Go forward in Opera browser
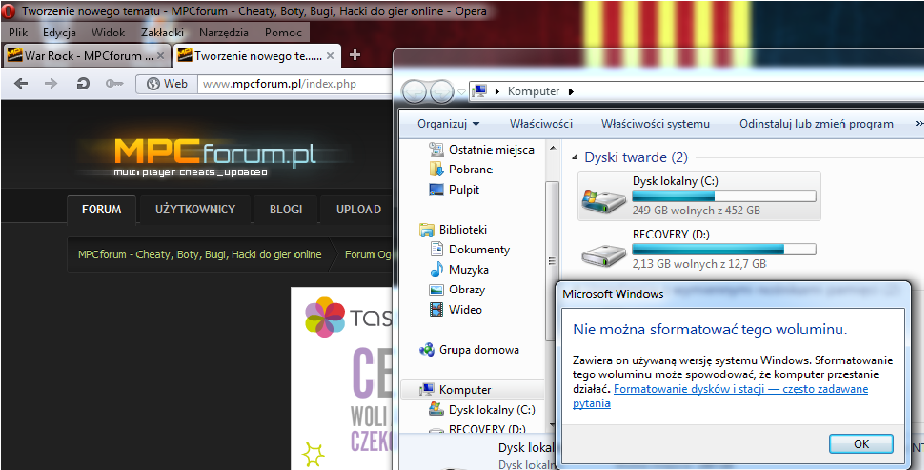The height and width of the screenshot is (470, 924). pyautogui.click(x=51, y=84)
